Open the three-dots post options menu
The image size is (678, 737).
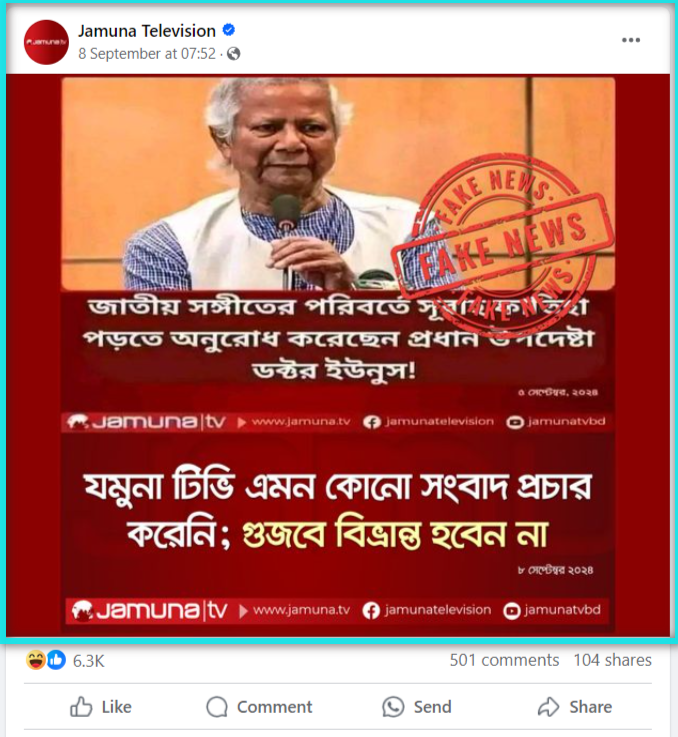click(631, 40)
